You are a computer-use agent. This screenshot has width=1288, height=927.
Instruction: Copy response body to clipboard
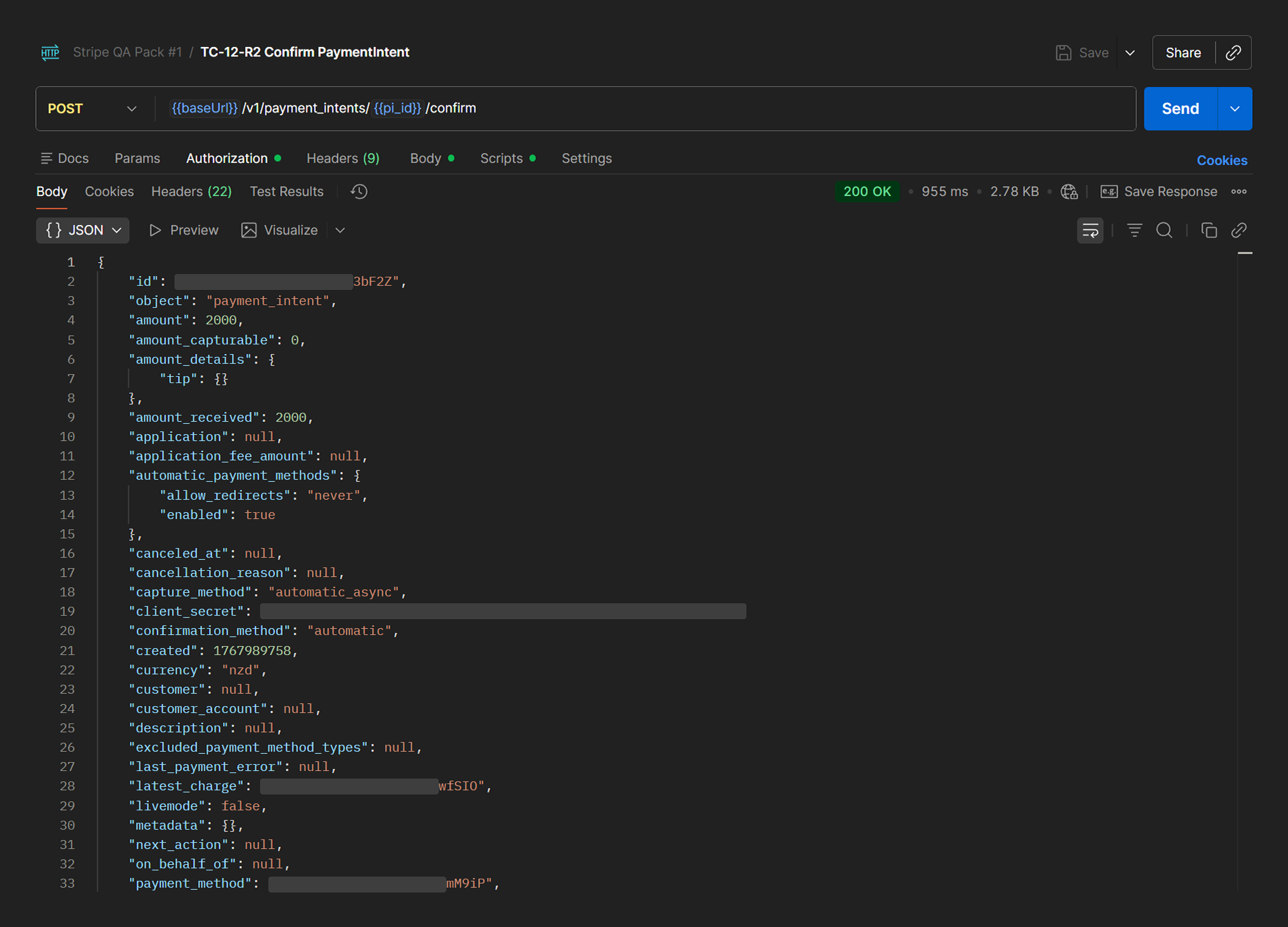click(1209, 230)
